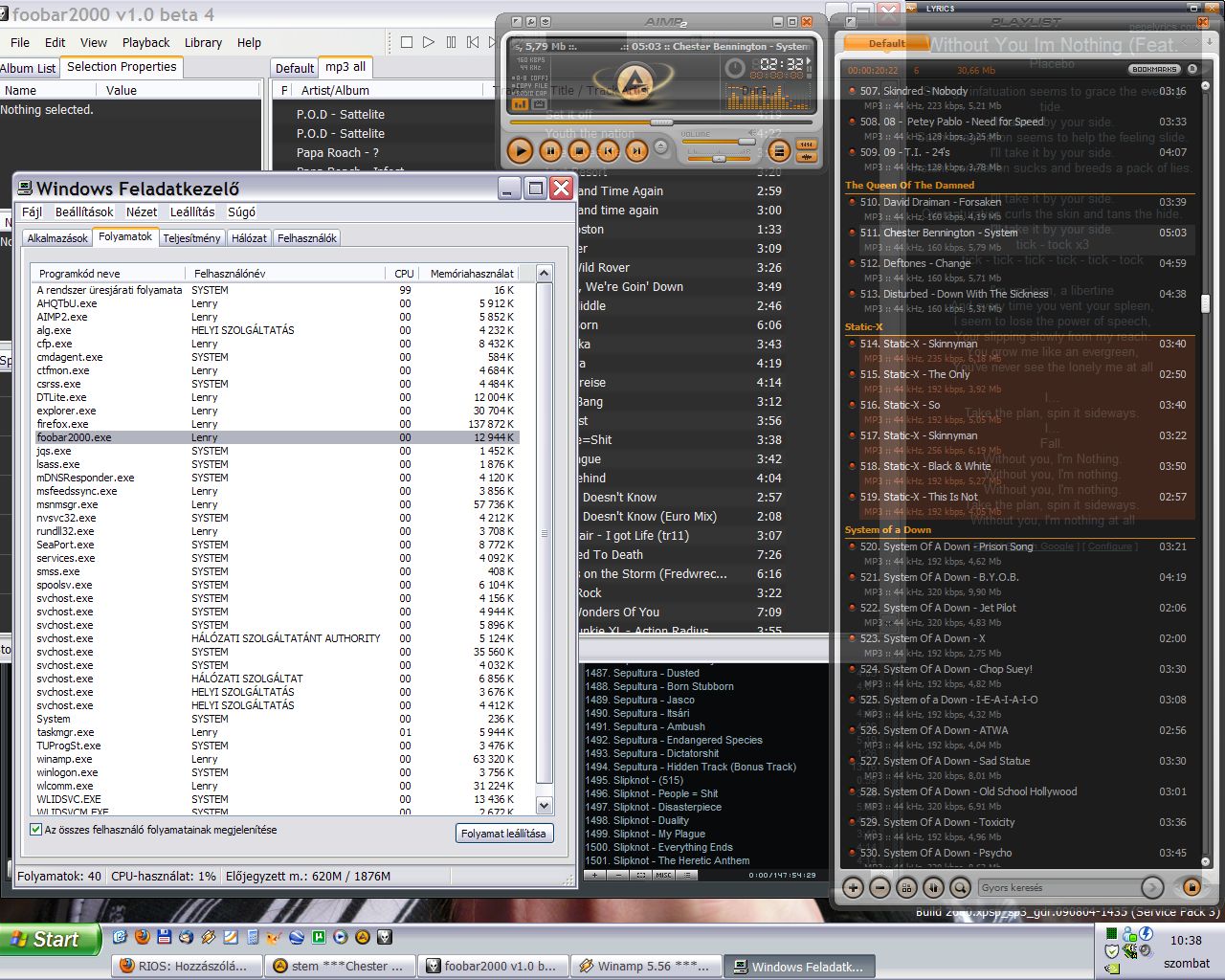Select the Selection Properties tab
This screenshot has width=1225, height=980.
click(x=122, y=67)
